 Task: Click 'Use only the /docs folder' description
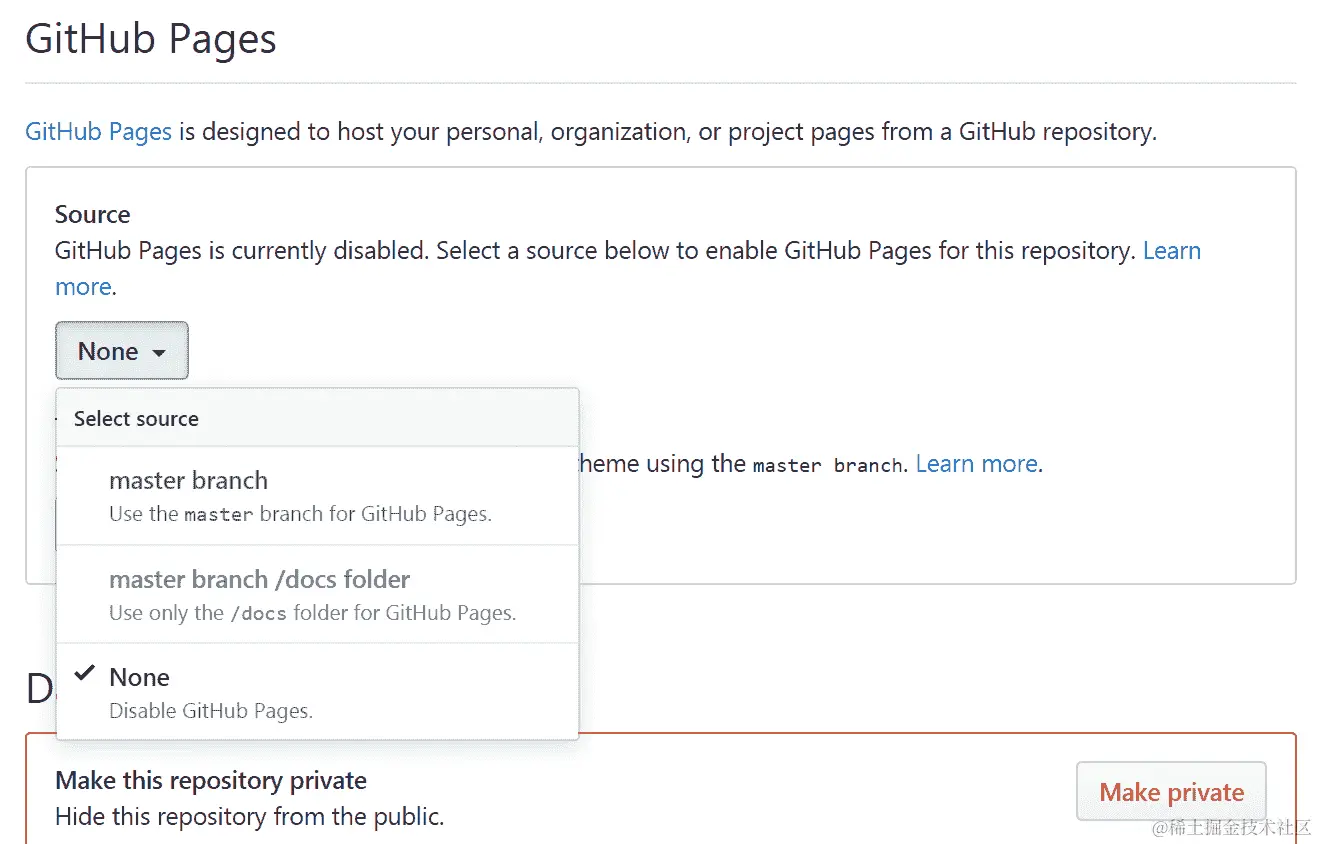(312, 613)
